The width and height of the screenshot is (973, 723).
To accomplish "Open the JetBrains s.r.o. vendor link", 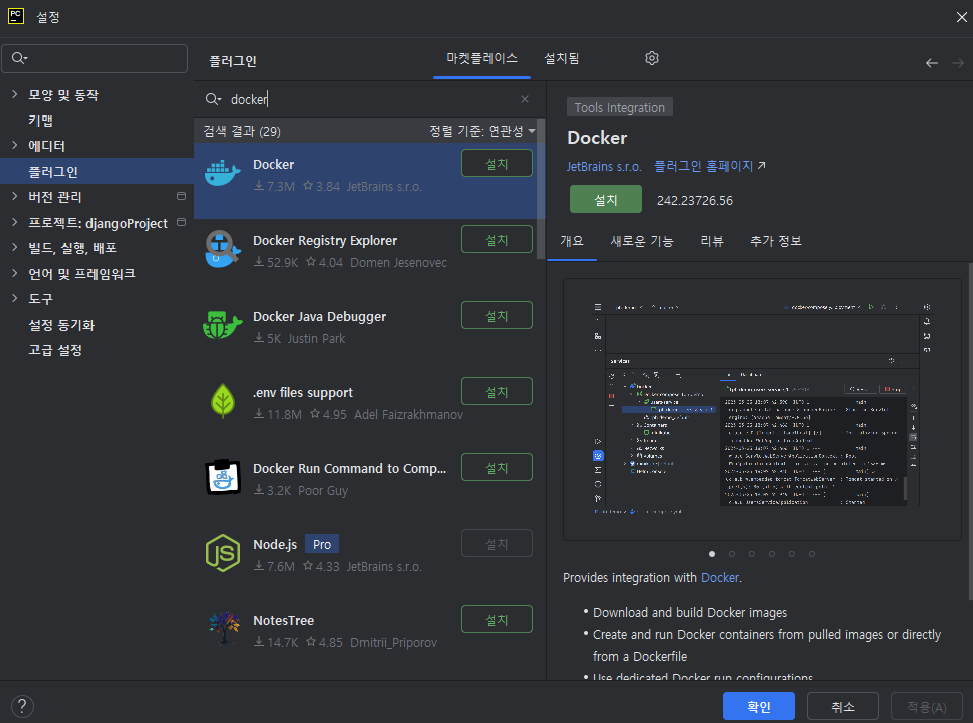I will pyautogui.click(x=604, y=166).
